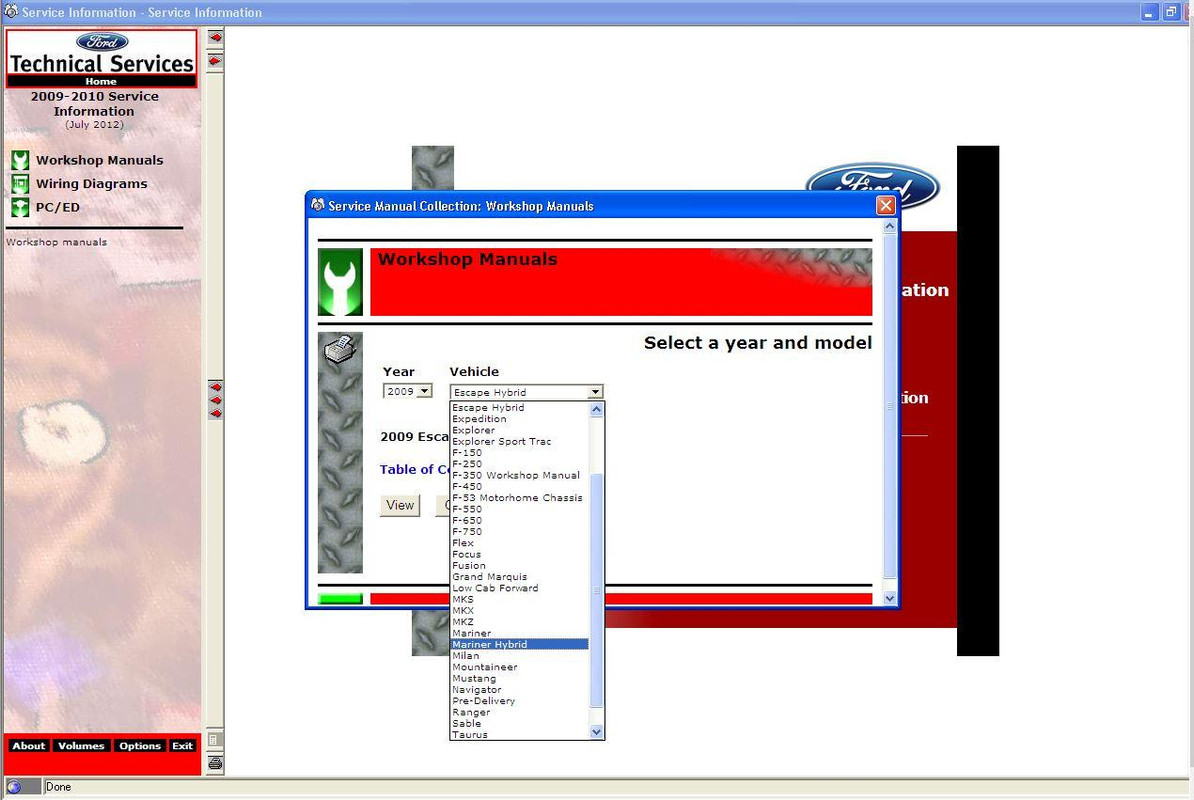
Task: Open PC/ED sidebar link text
Action: click(x=58, y=207)
